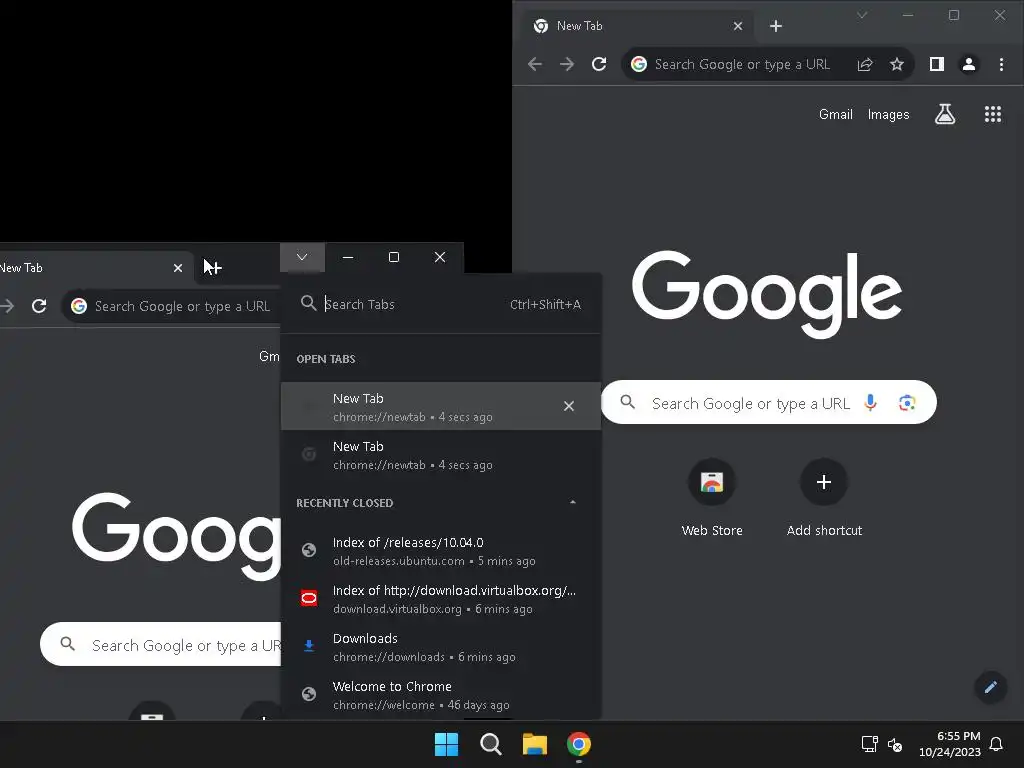The height and width of the screenshot is (768, 1024).
Task: Reopen Index of /releases/10.04.0 tab
Action: click(440, 551)
